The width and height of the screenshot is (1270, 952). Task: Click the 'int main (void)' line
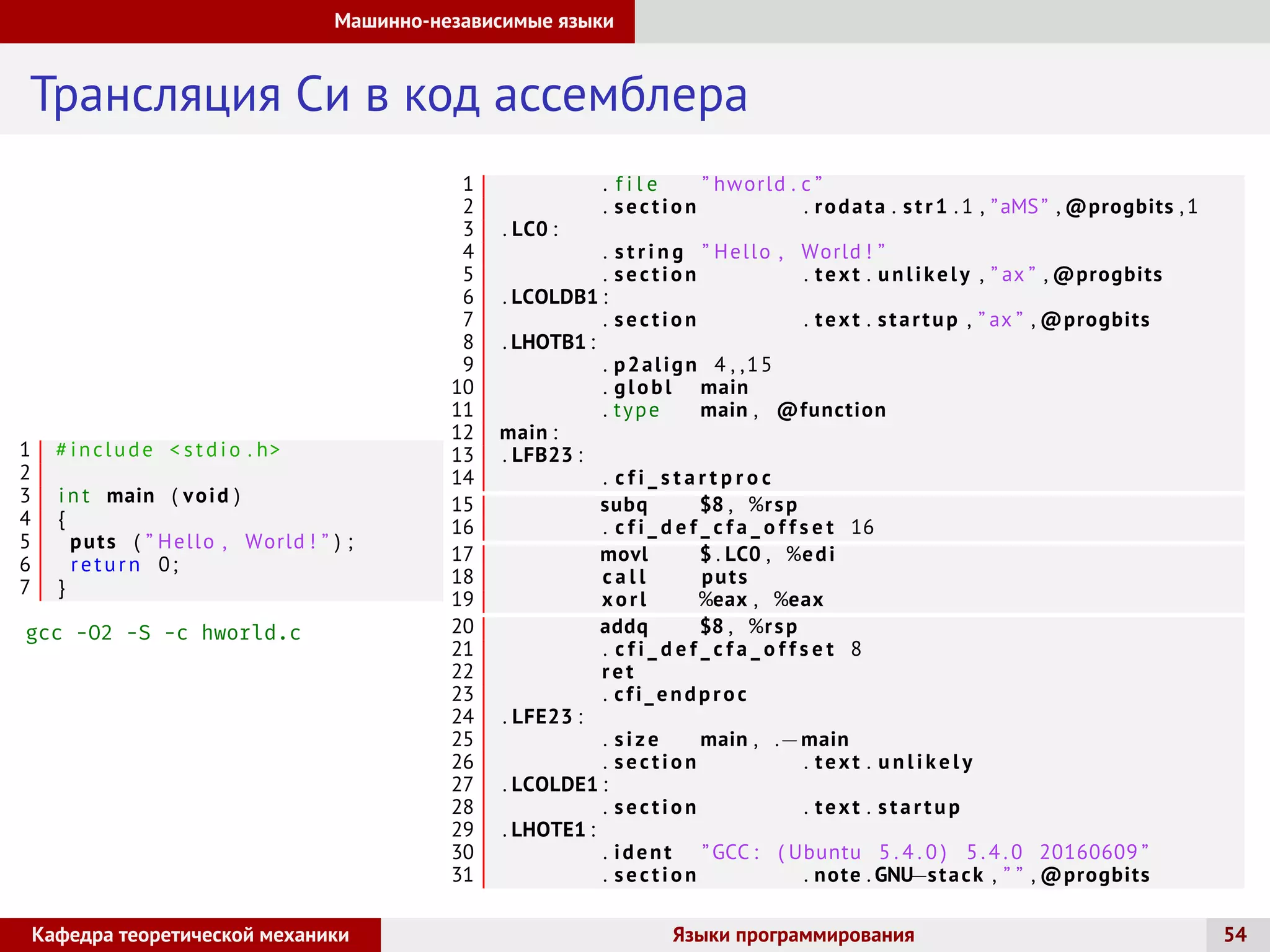(149, 496)
